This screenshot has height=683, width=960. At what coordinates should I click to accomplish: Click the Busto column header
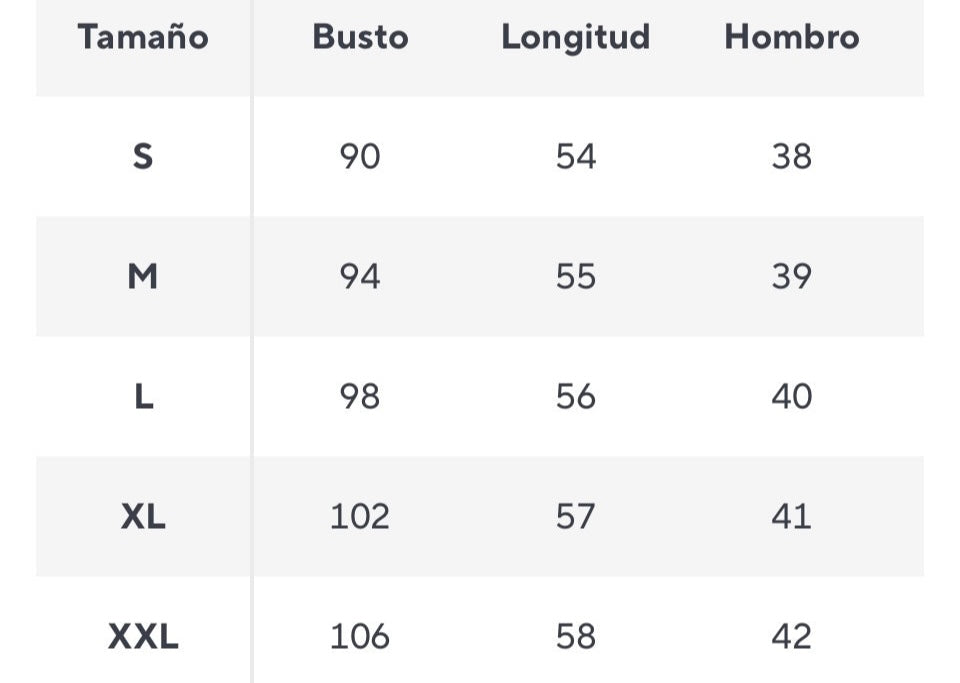[x=360, y=37]
